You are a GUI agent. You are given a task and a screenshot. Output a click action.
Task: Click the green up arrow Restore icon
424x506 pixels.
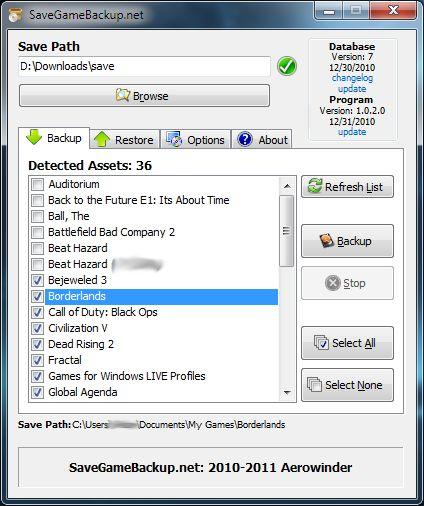102,139
